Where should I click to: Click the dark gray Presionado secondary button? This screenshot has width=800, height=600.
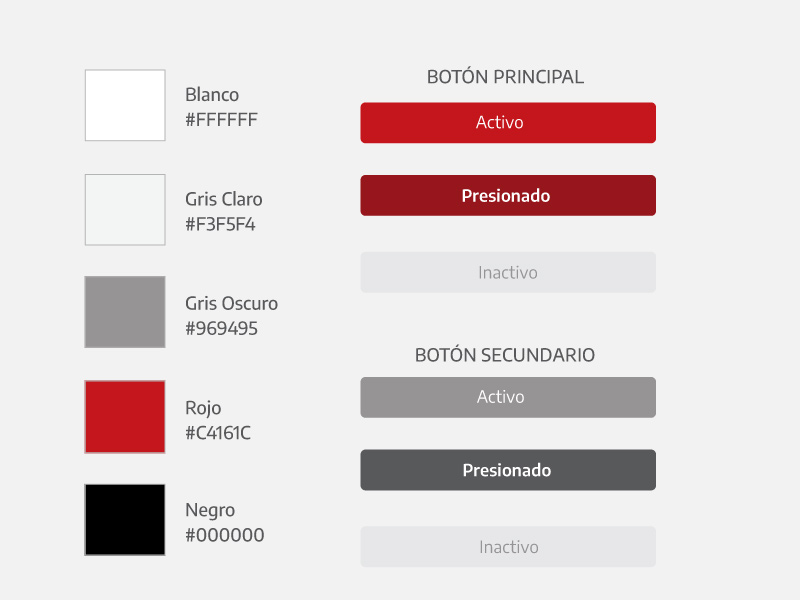508,470
